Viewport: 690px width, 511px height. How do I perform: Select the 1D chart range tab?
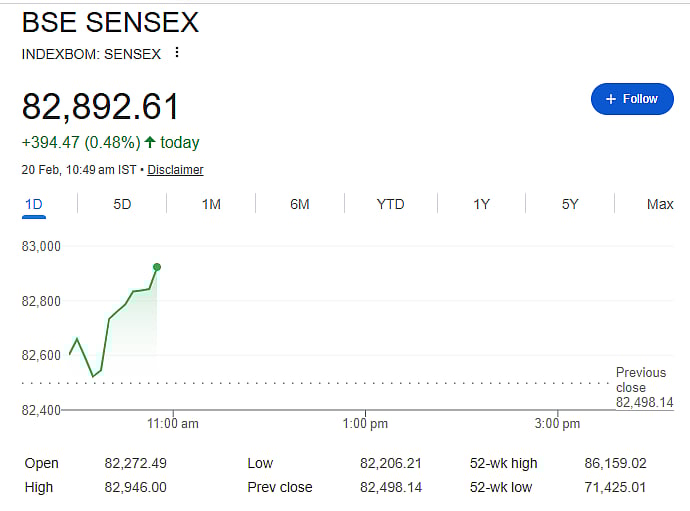point(33,204)
